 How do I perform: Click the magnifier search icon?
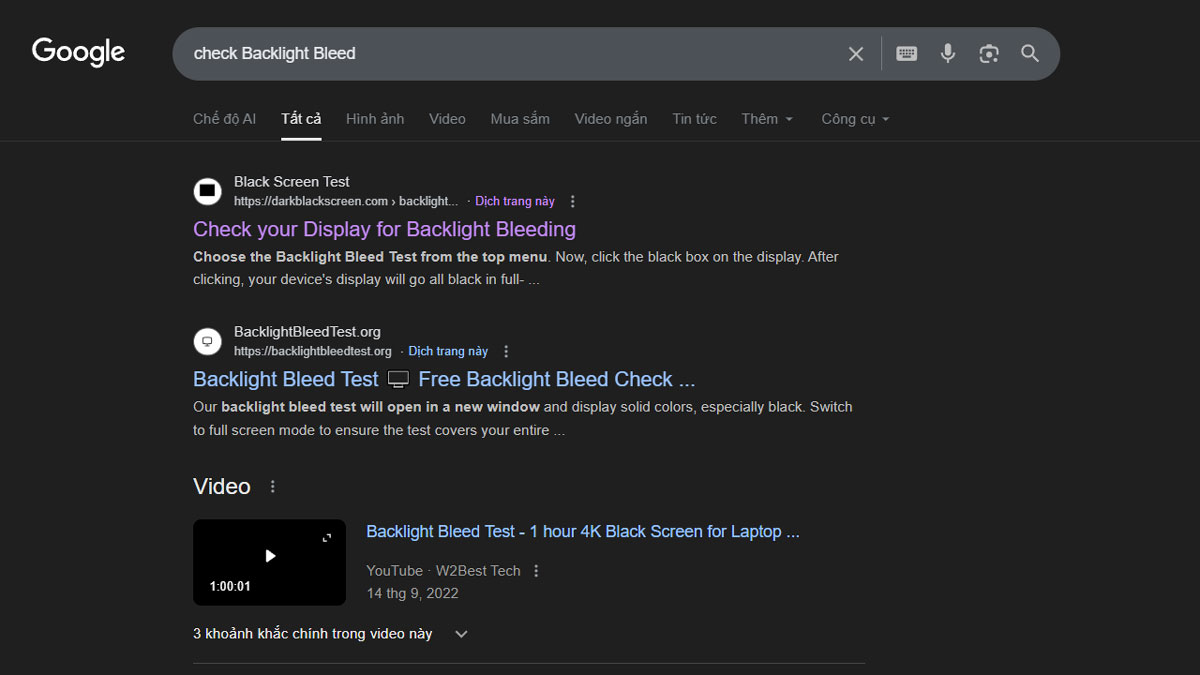(x=1030, y=54)
